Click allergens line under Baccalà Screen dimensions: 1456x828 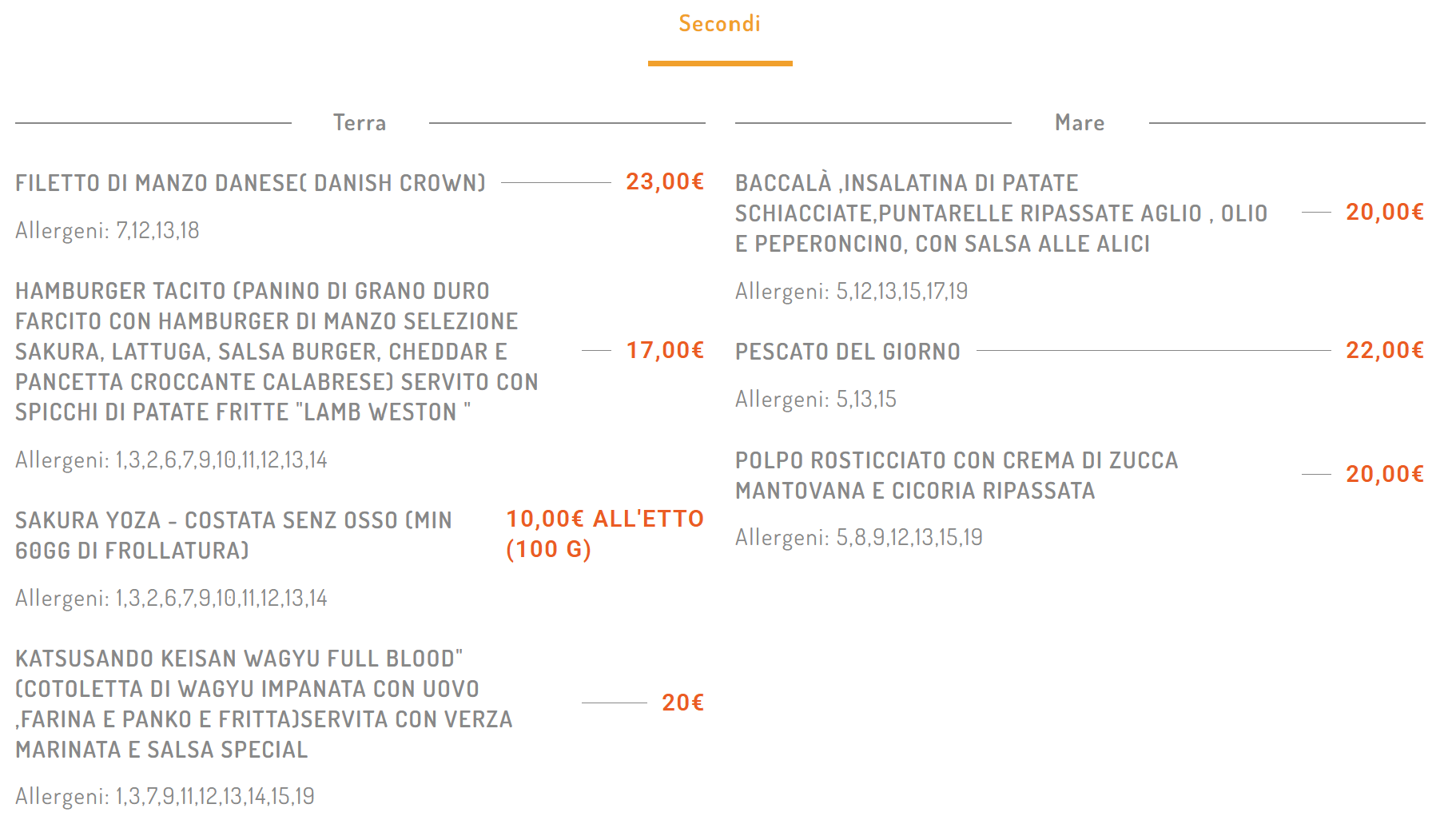(851, 292)
